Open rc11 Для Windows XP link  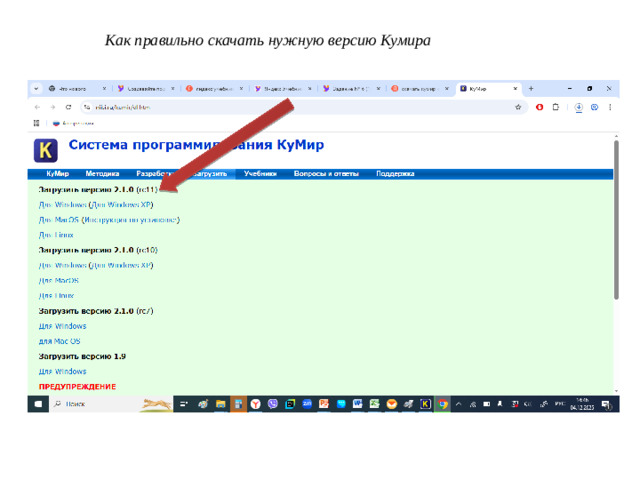[x=121, y=204]
